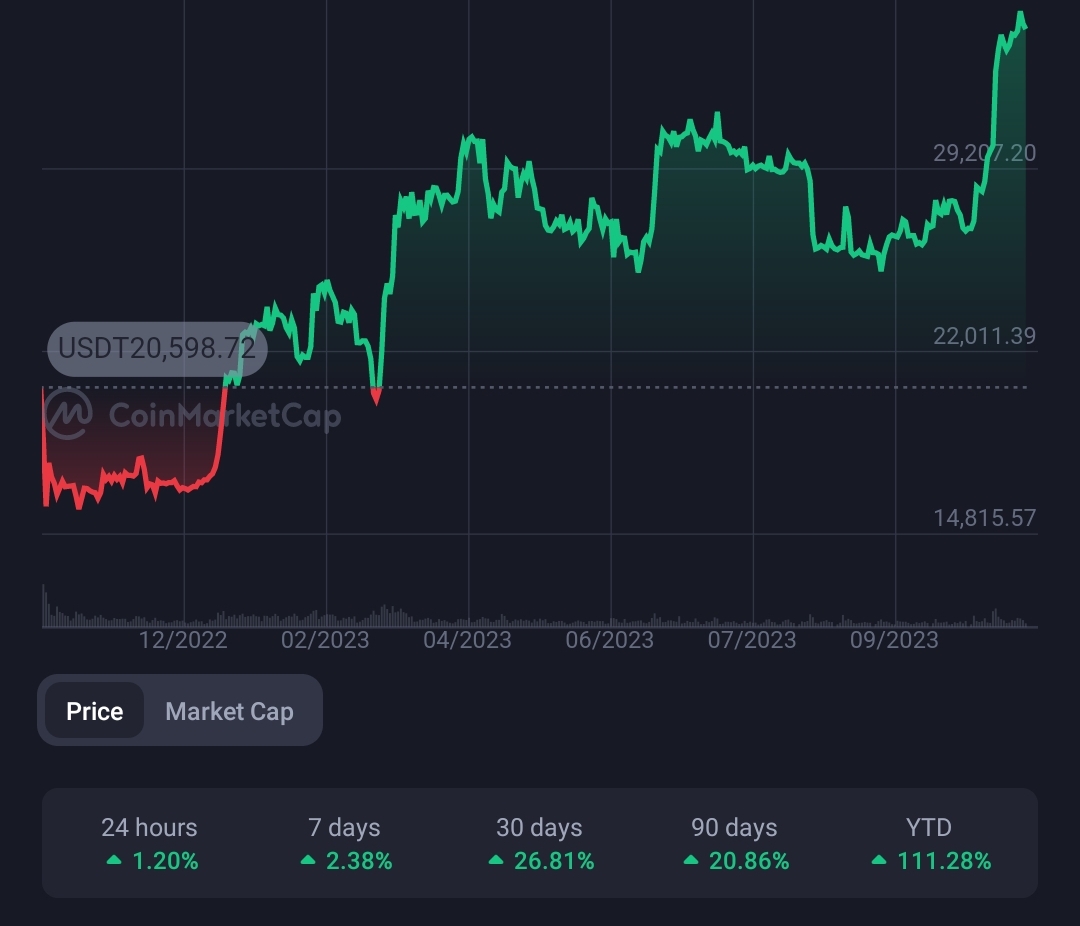Click the 04/2023 date axis label
Viewport: 1080px width, 926px height.
(467, 639)
